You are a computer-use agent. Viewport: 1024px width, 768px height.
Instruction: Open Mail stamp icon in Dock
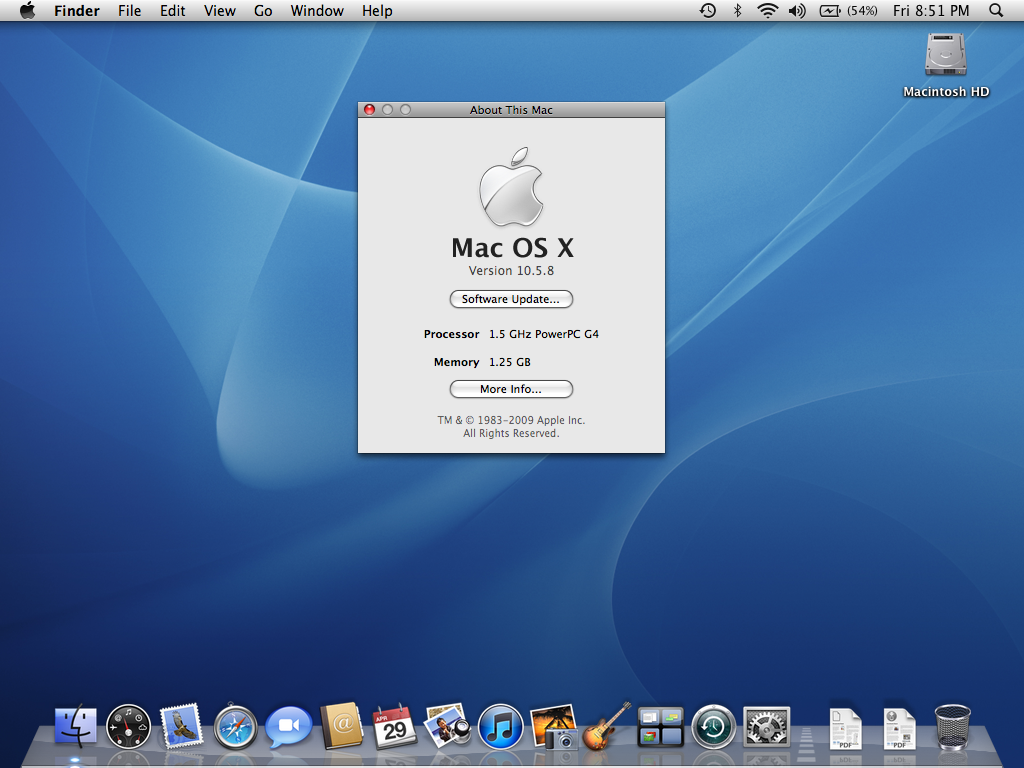(182, 726)
